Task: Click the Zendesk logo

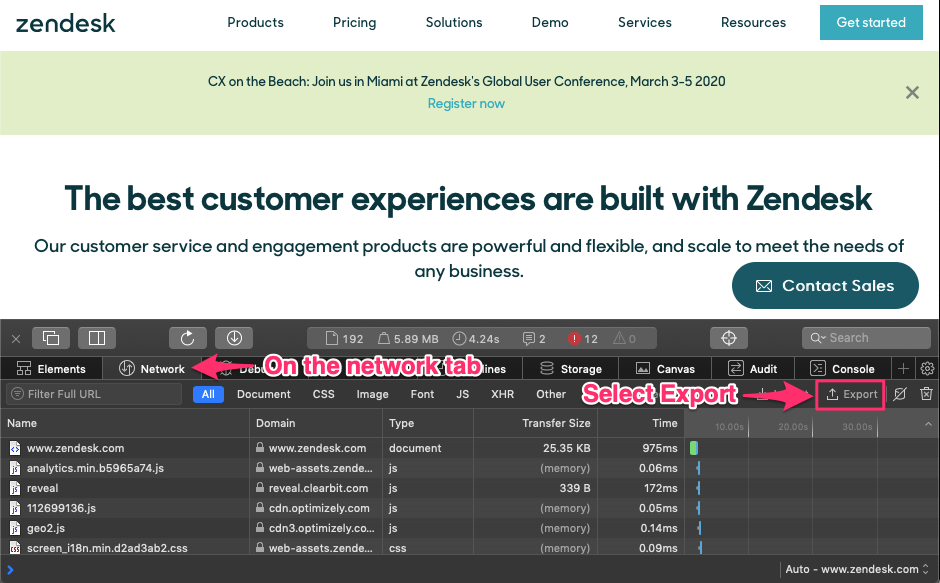Action: (x=65, y=23)
